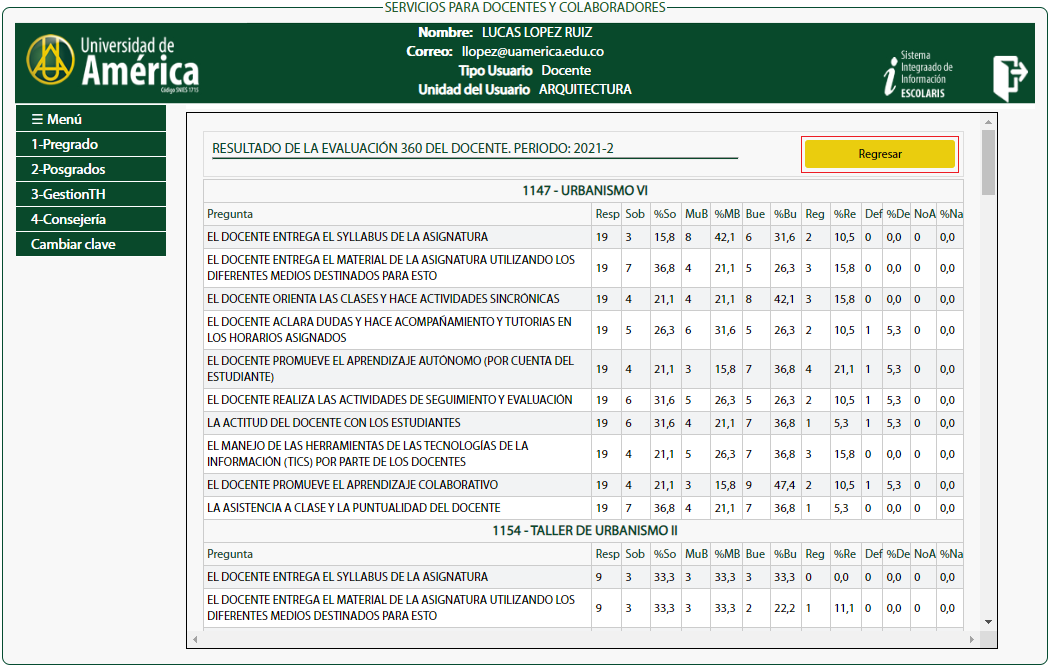
Task: Click the APRENDIZAJE COLABORATIVO question
Action: tap(352, 484)
